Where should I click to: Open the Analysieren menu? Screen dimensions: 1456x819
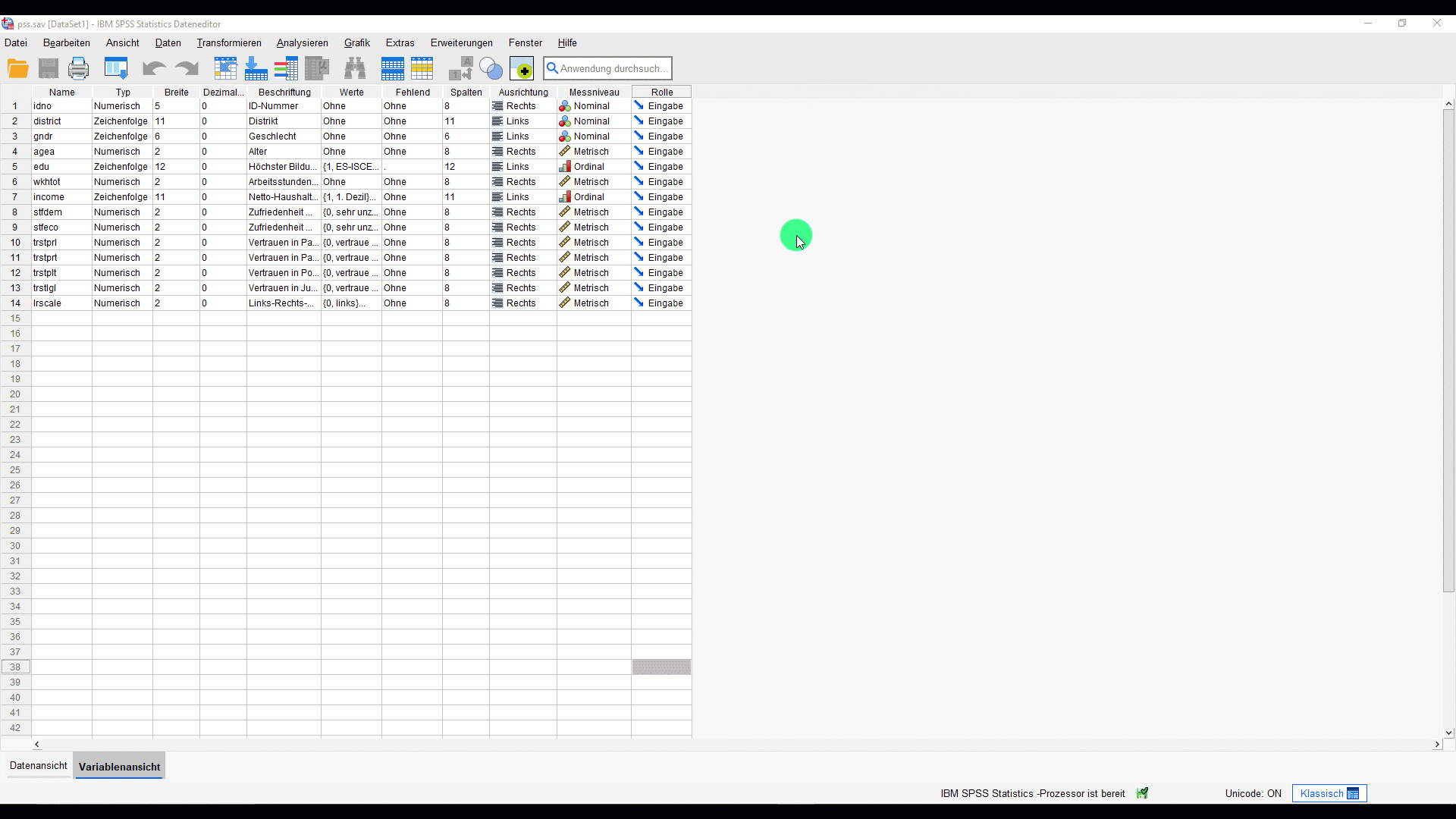pos(302,43)
